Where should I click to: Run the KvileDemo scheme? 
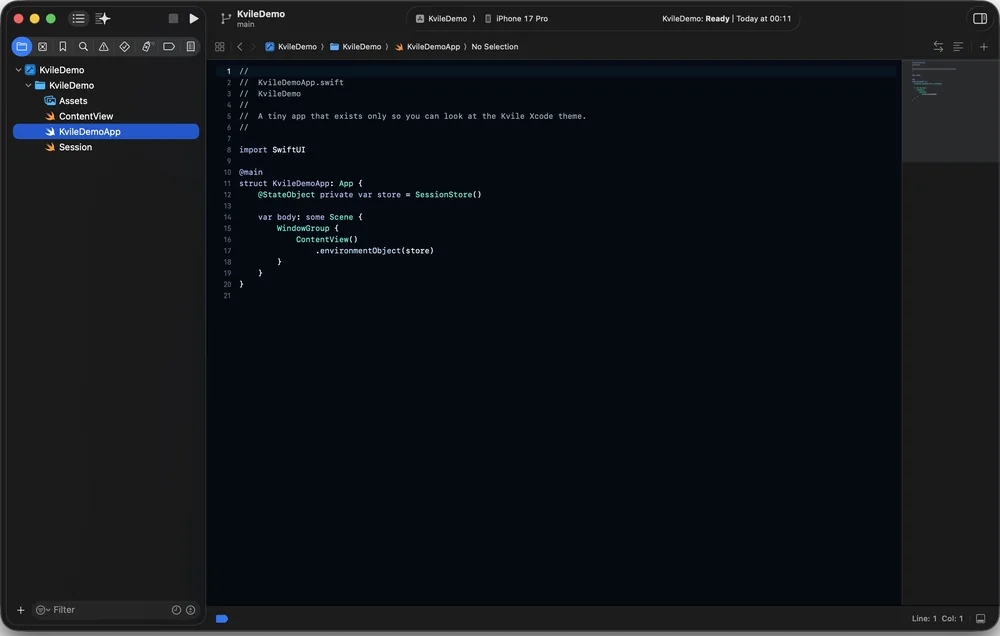[194, 18]
